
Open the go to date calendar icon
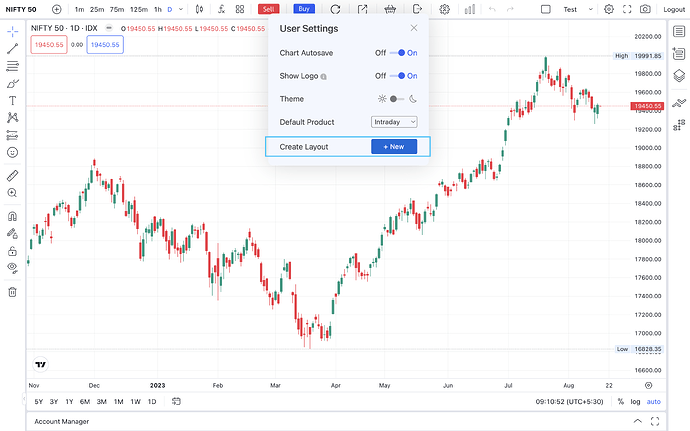pyautogui.click(x=176, y=402)
